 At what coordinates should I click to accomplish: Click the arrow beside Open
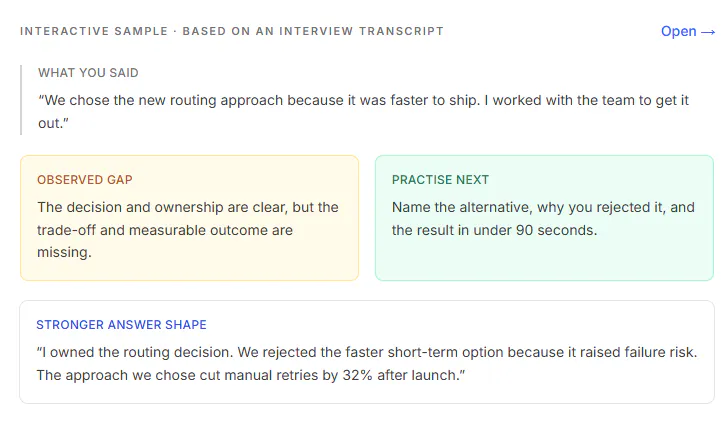[708, 32]
